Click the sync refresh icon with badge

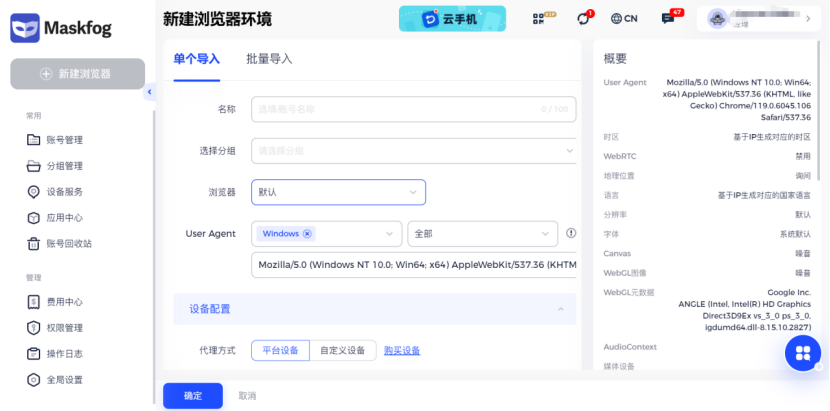584,19
